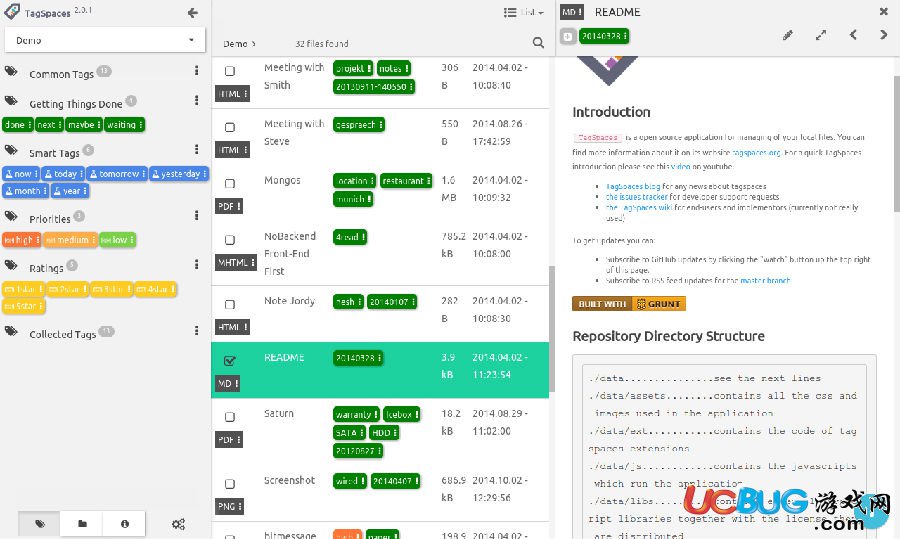900x539 pixels.
Task: Open Priorities group options menu
Action: point(196,215)
